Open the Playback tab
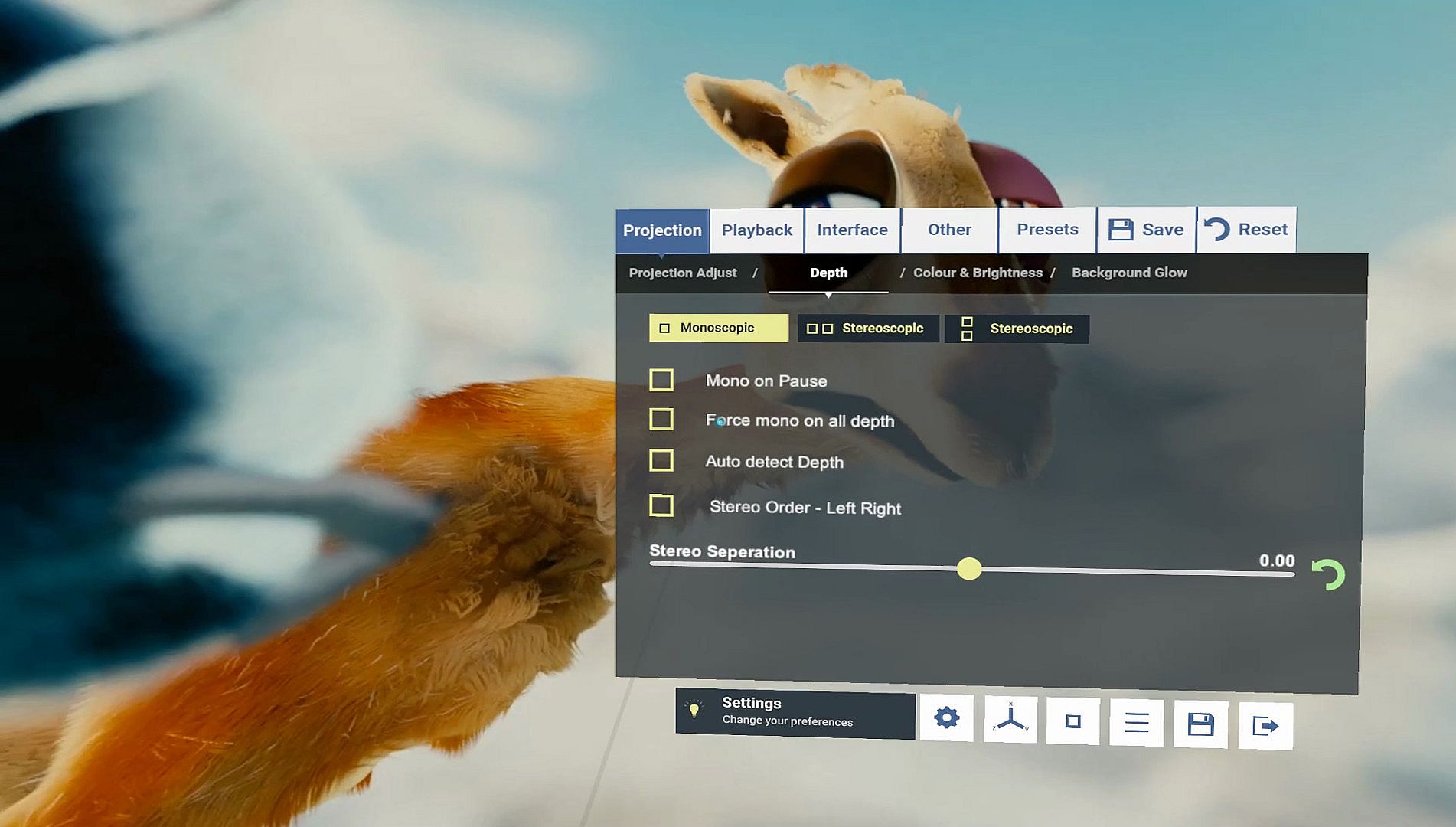Screen dimensions: 1456x827 757,230
